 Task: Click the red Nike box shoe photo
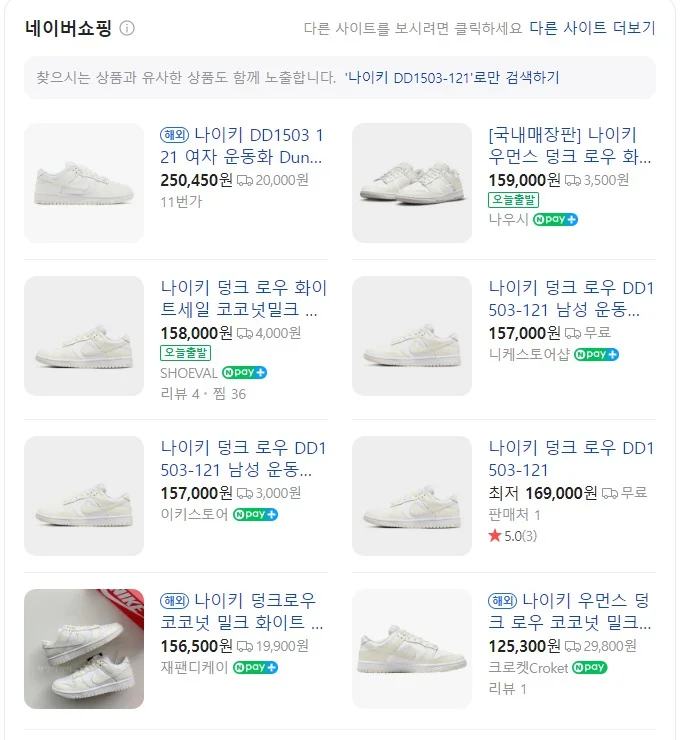(x=84, y=649)
